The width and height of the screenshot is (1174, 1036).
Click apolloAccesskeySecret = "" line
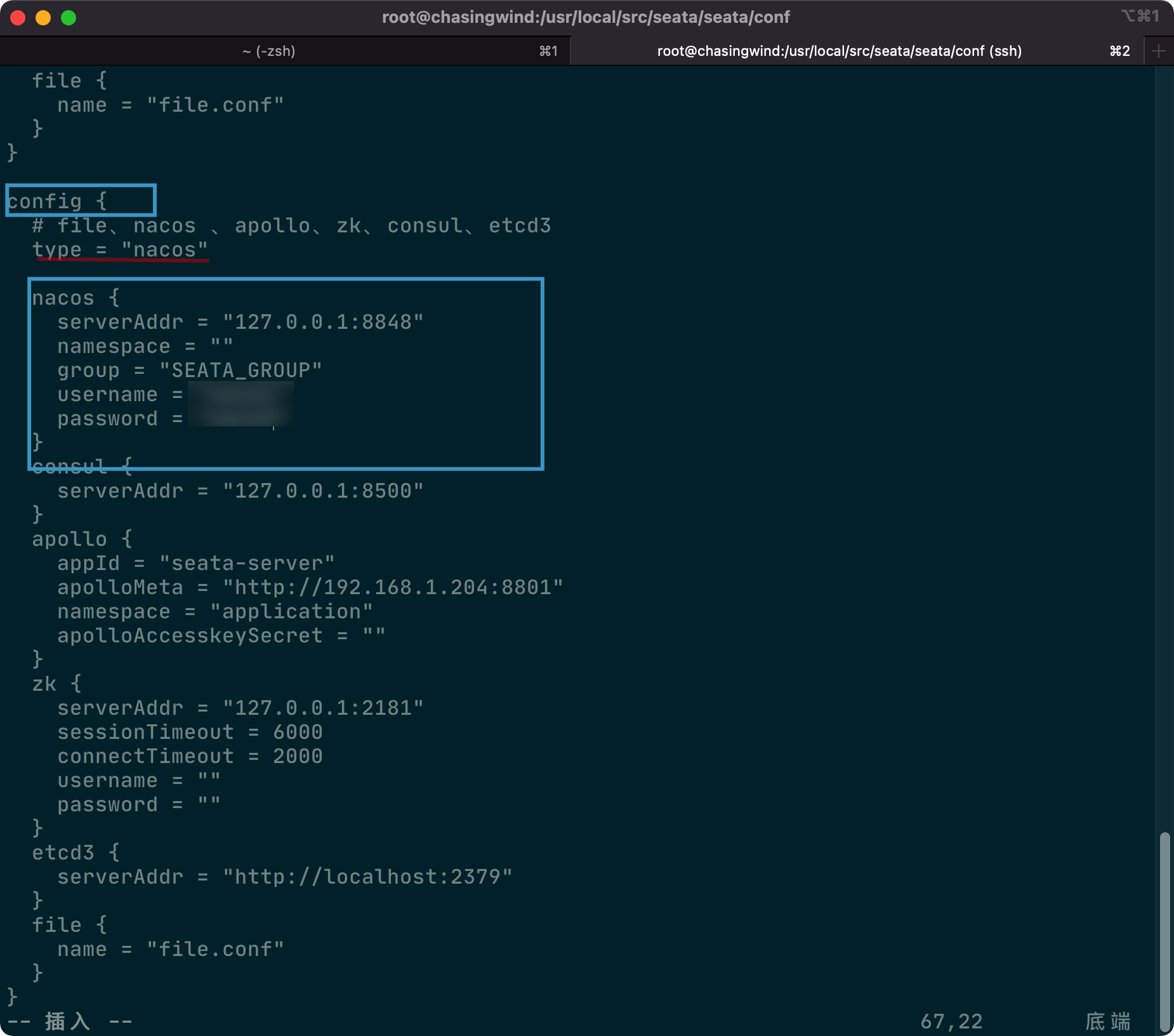click(x=221, y=635)
